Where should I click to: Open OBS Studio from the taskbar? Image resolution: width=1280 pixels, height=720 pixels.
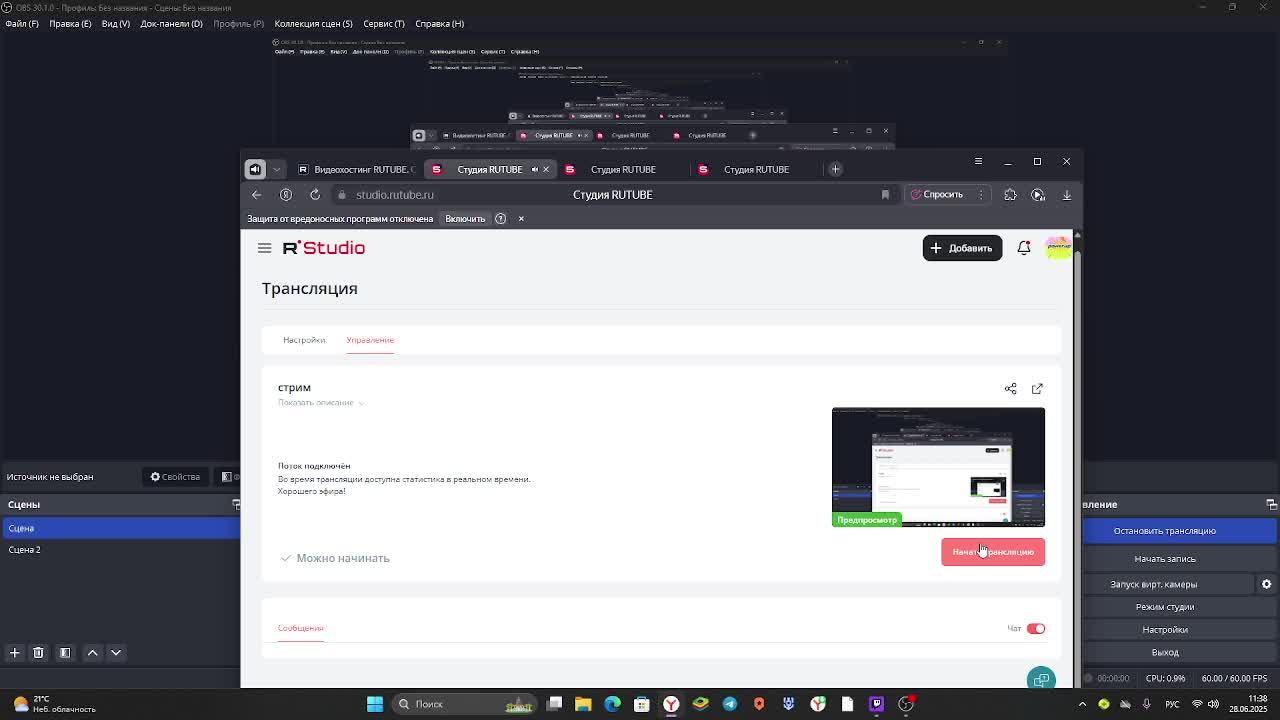point(906,704)
